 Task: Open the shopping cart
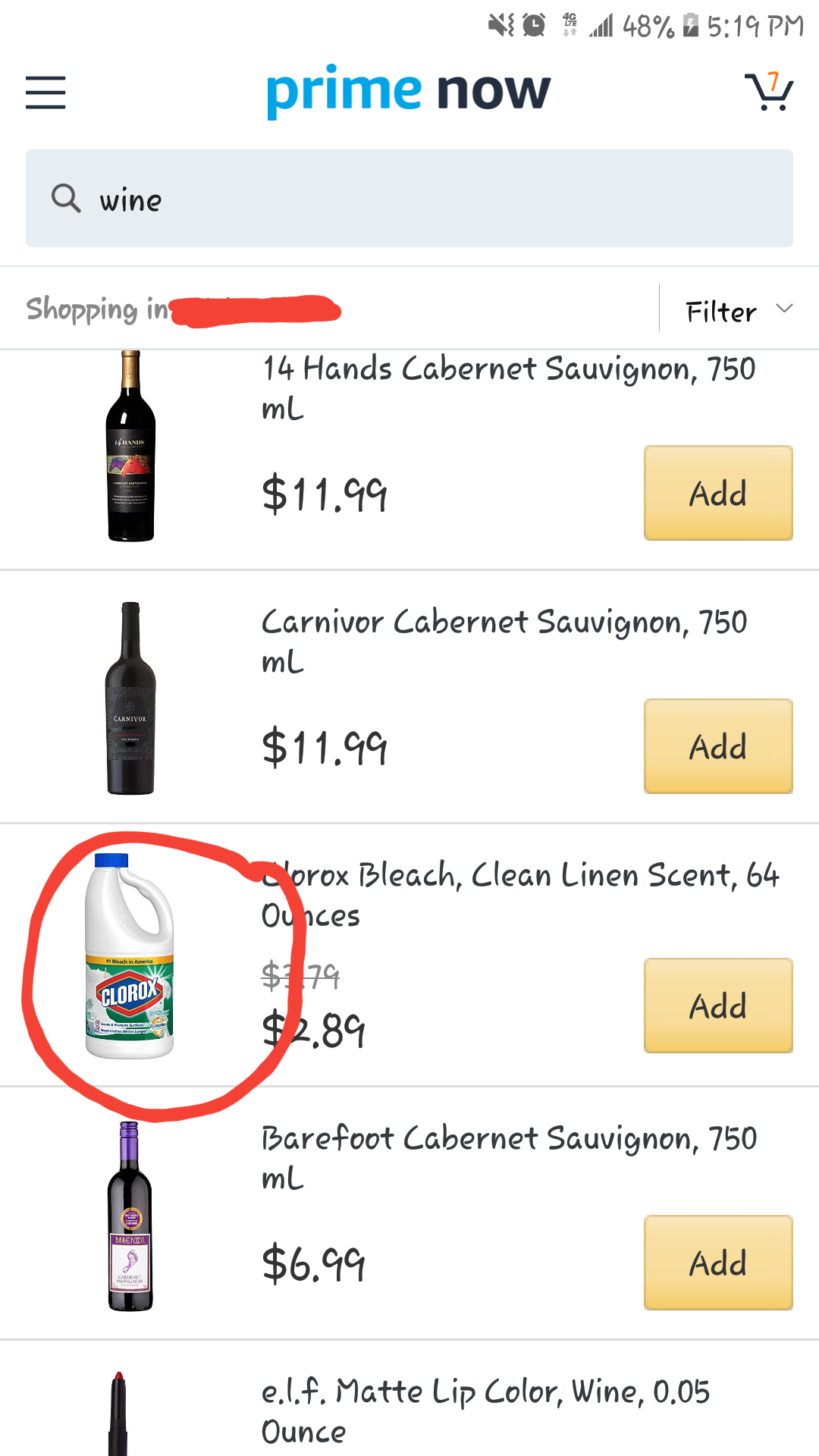[769, 93]
